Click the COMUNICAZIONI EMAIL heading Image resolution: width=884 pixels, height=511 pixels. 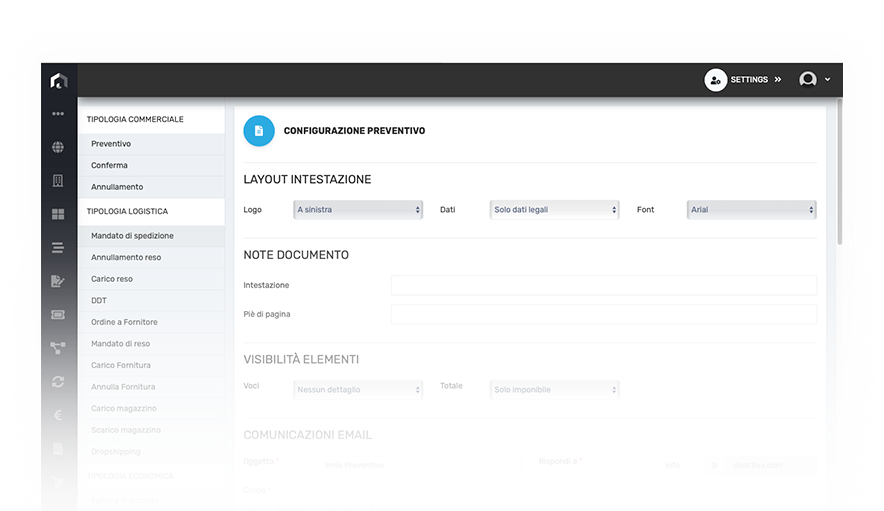[308, 435]
